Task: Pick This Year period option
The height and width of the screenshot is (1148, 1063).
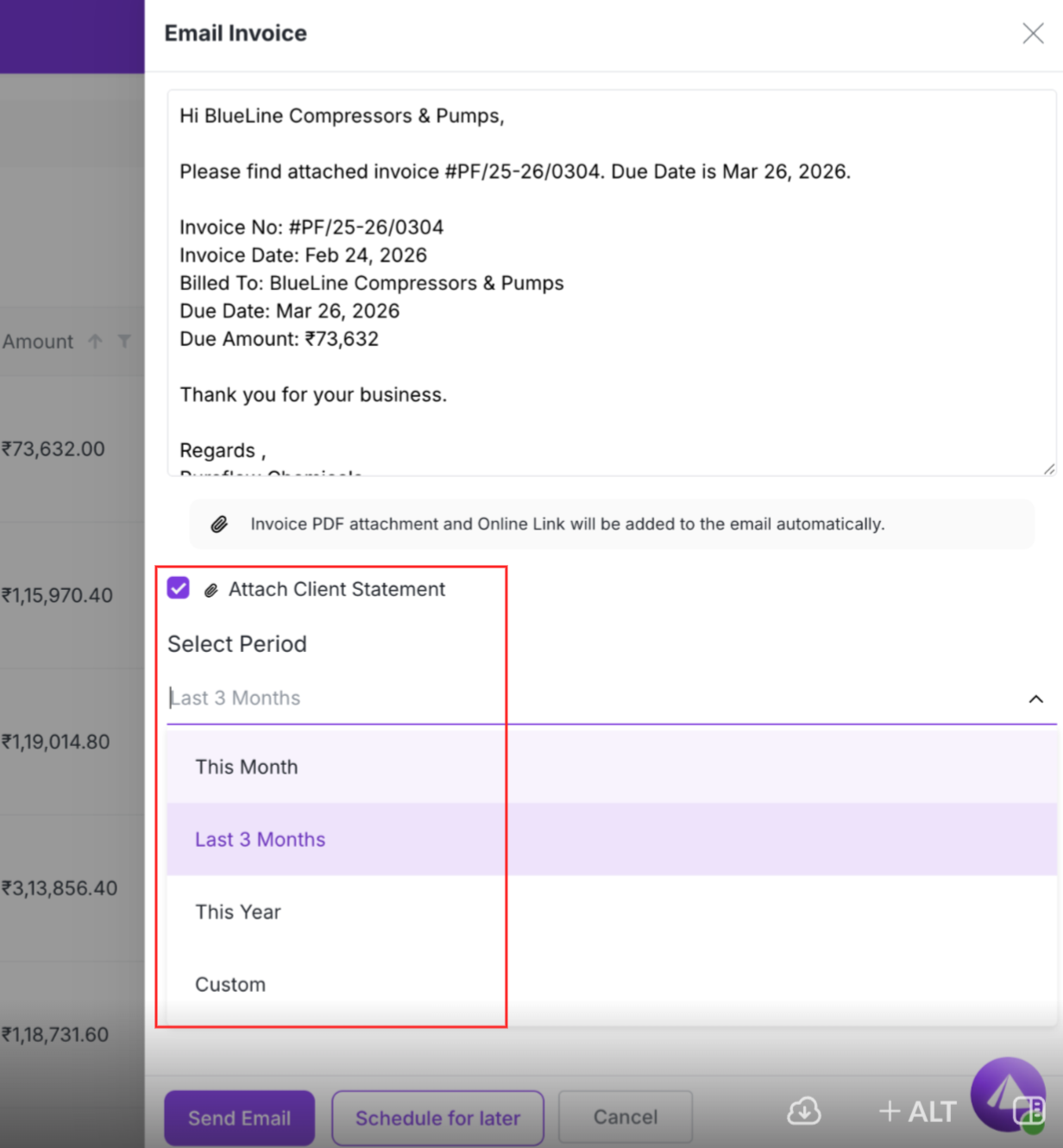Action: [x=238, y=912]
